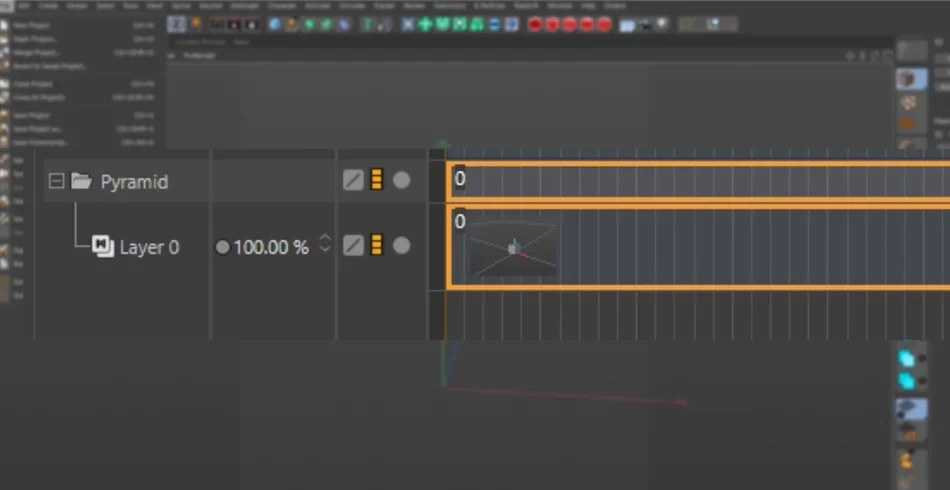Toggle the slash icon in Pyramid row

tap(353, 180)
